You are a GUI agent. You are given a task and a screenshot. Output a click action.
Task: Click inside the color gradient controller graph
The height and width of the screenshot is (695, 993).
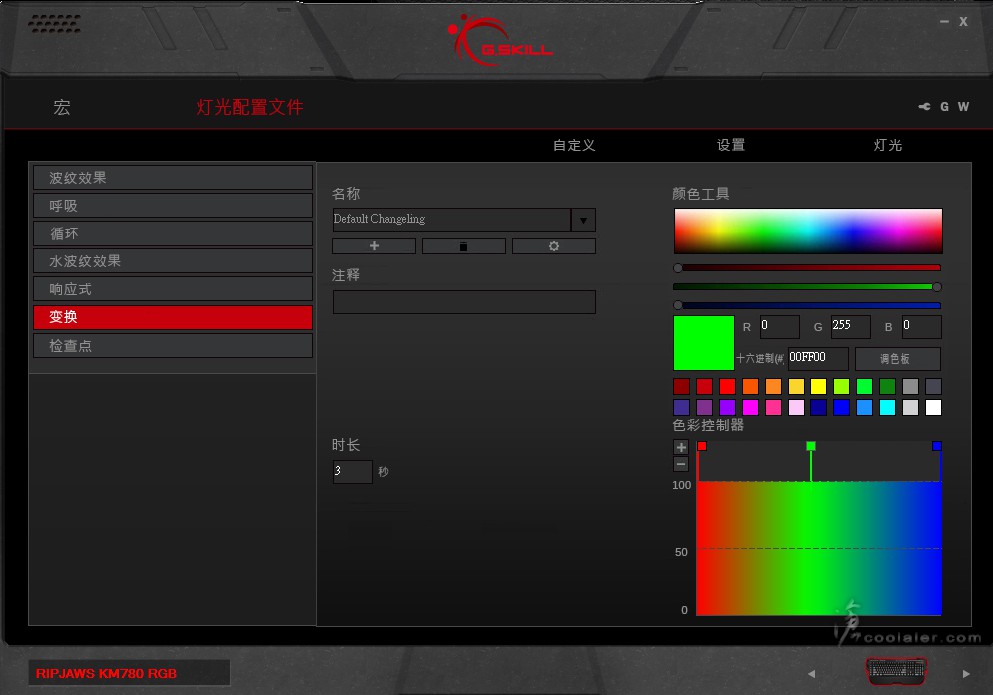click(x=819, y=548)
